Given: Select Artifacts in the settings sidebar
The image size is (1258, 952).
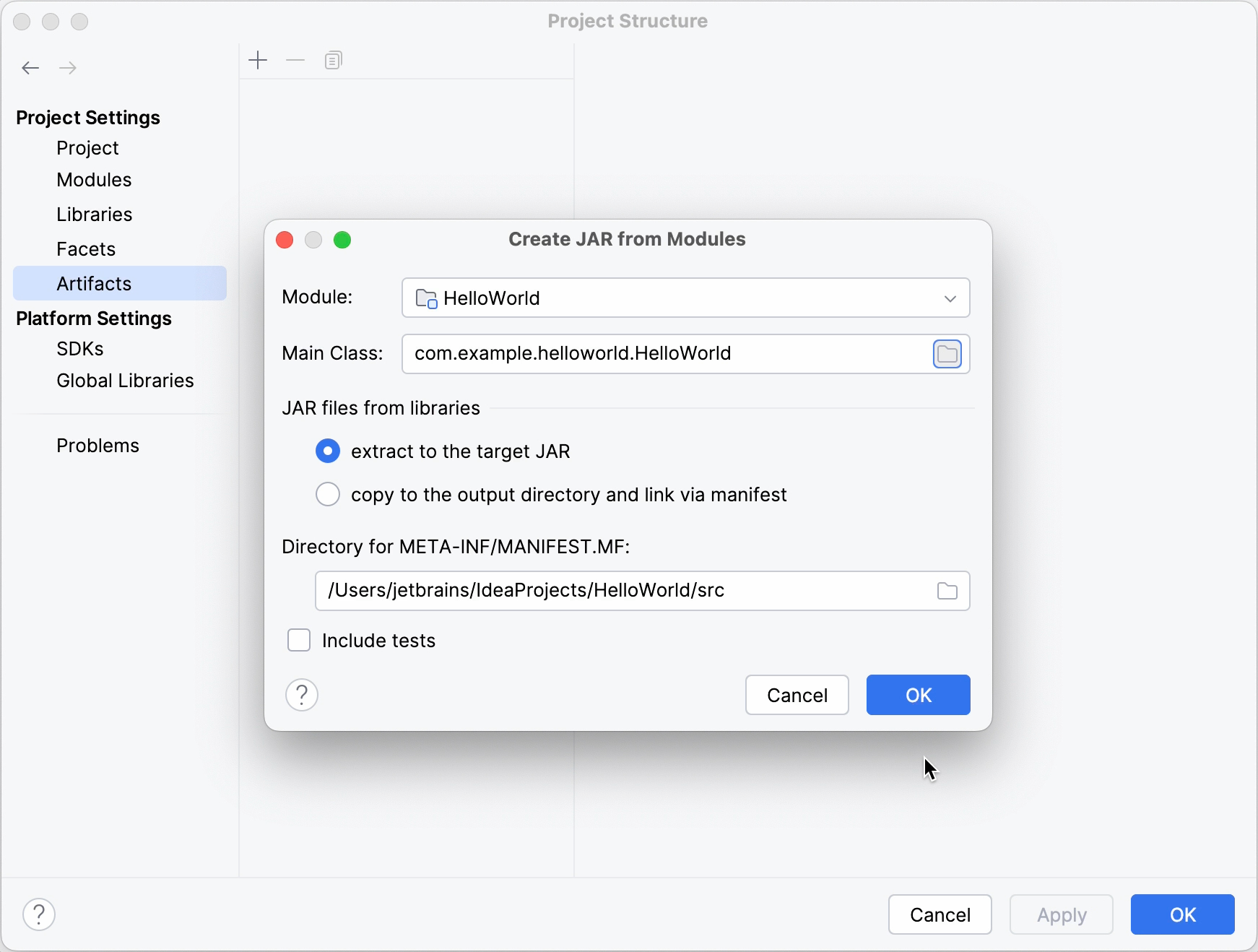Looking at the screenshot, I should click(94, 283).
